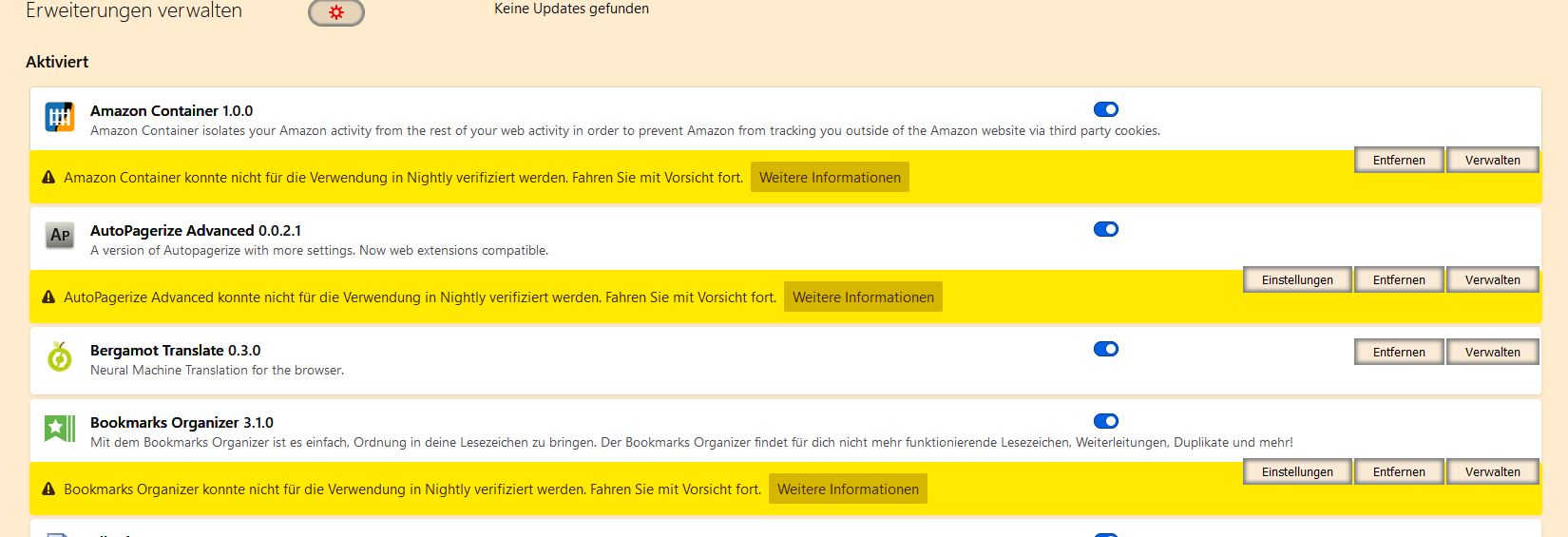Open Einstellungen for AutoPagerize Advanced
The height and width of the screenshot is (537, 1568).
[1297, 280]
